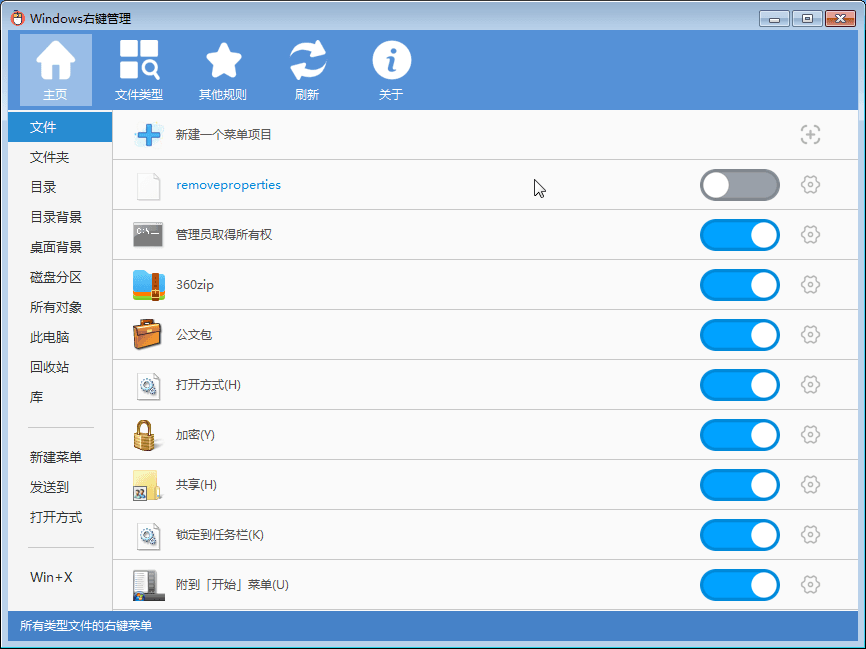
Task: Click the 新建一个菜单项目 label
Action: coord(224,135)
